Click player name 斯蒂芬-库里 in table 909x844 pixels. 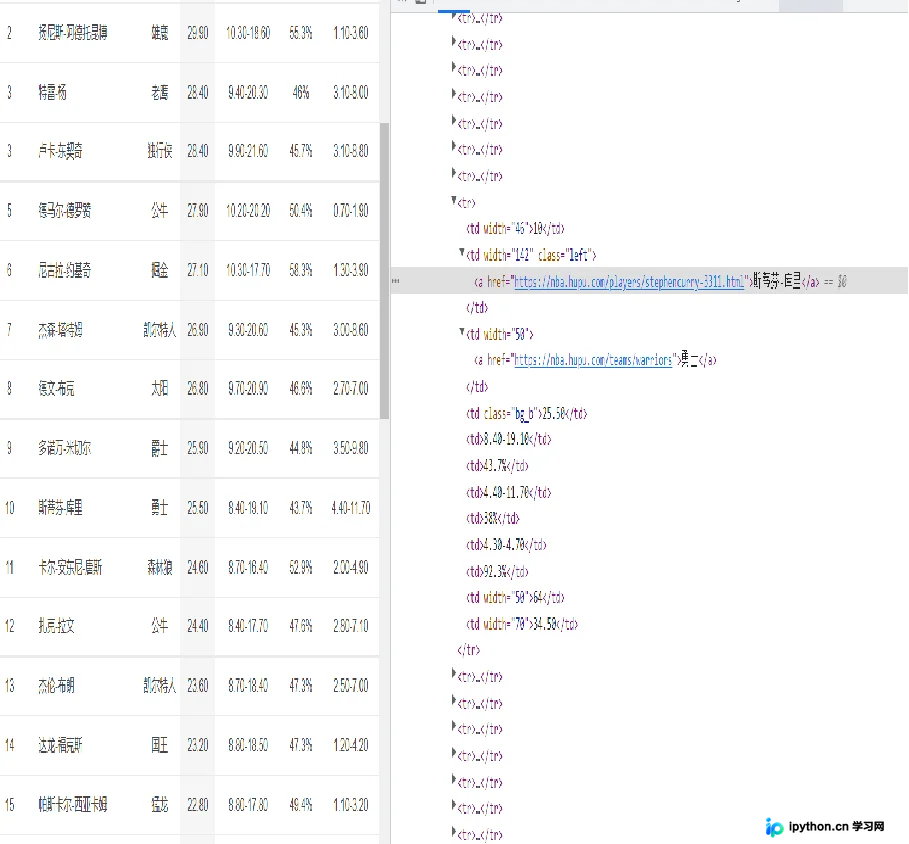point(60,508)
